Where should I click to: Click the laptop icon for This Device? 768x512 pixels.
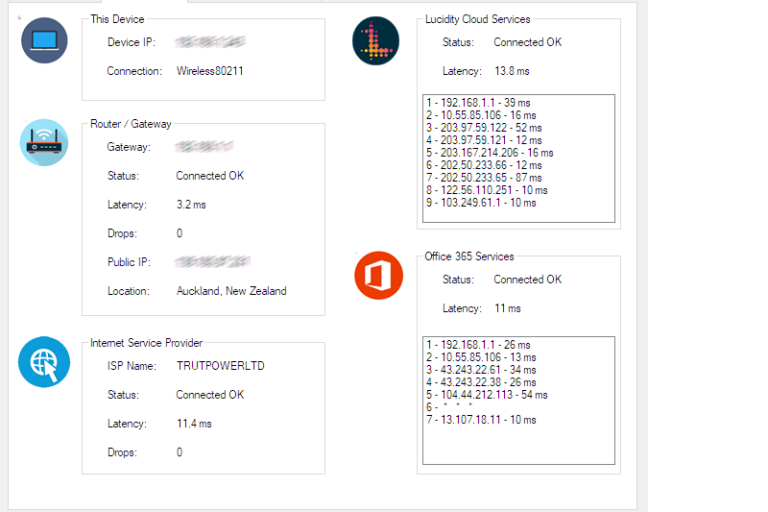coord(44,41)
